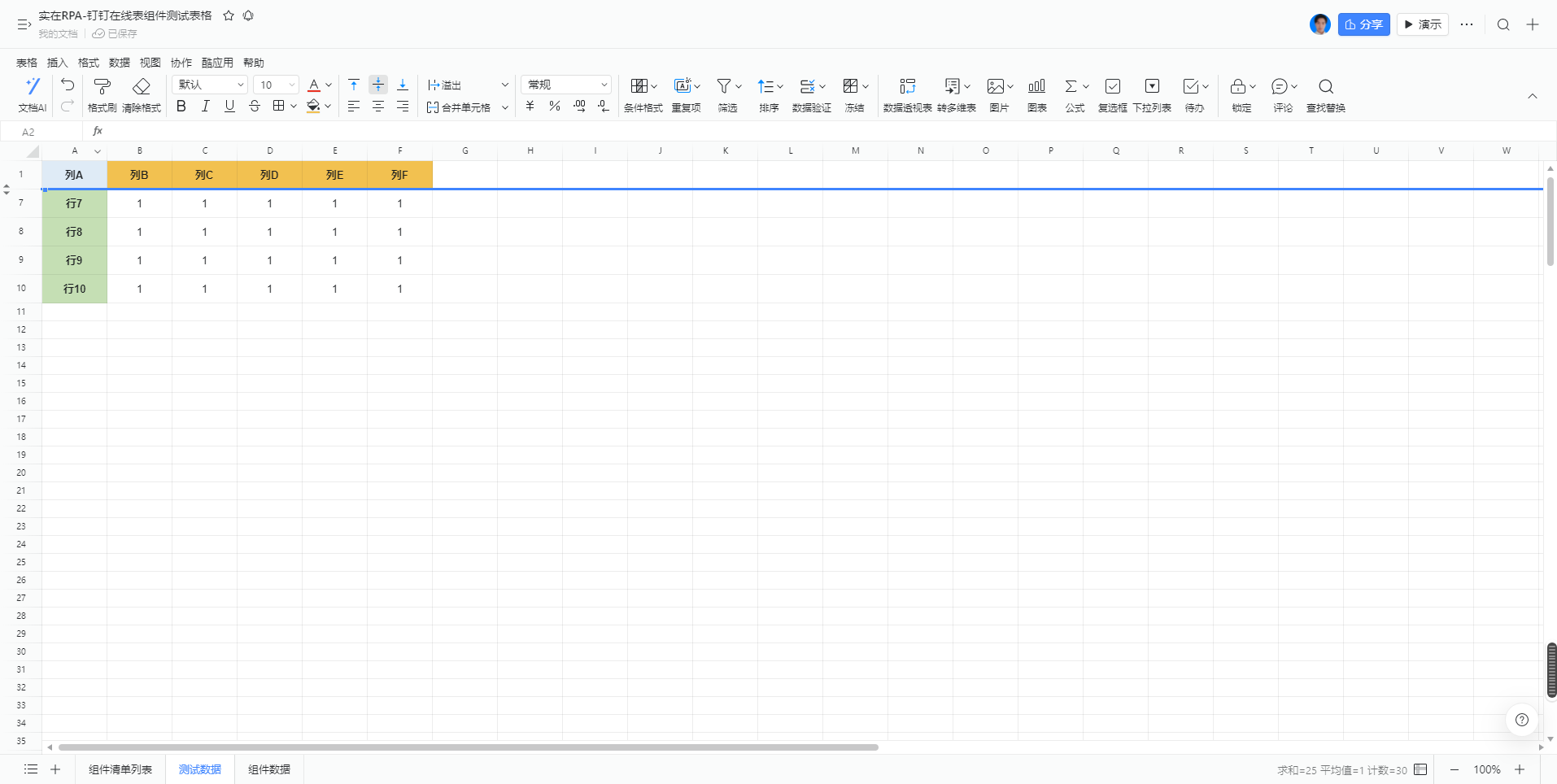Switch to the 组件数据 sheet tab
The width and height of the screenshot is (1557, 784).
tap(269, 769)
